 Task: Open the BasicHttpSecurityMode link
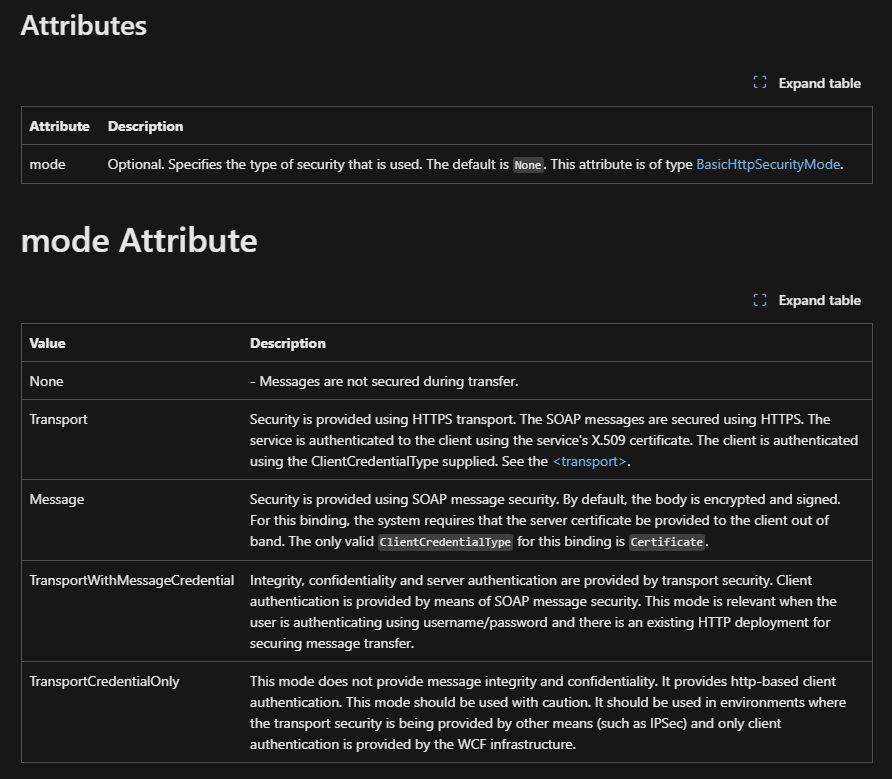pos(768,164)
